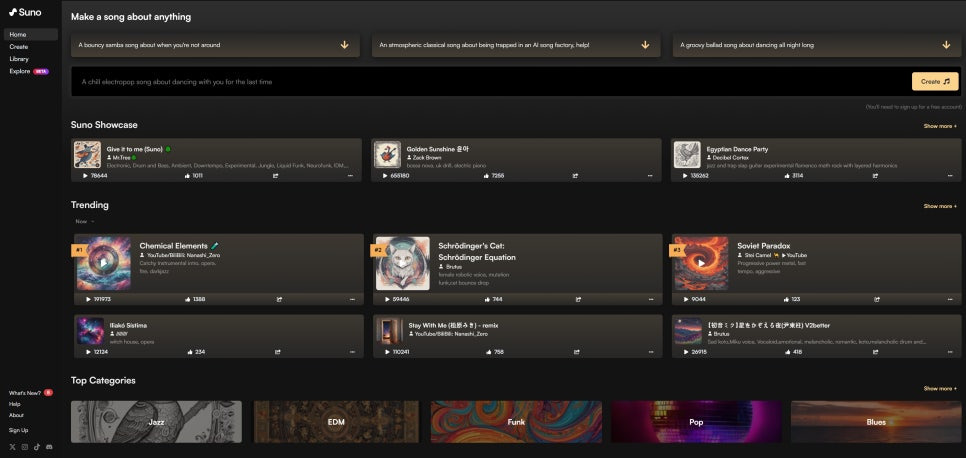Play the Ilíakó Sístima track
This screenshot has height=458, width=966.
[88, 352]
